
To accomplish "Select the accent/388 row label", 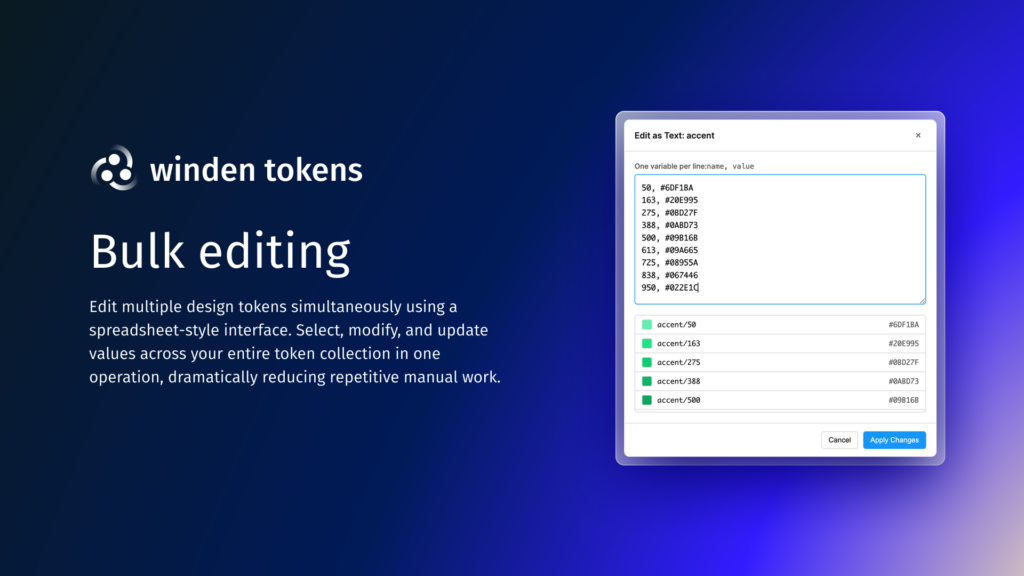I will pos(679,381).
